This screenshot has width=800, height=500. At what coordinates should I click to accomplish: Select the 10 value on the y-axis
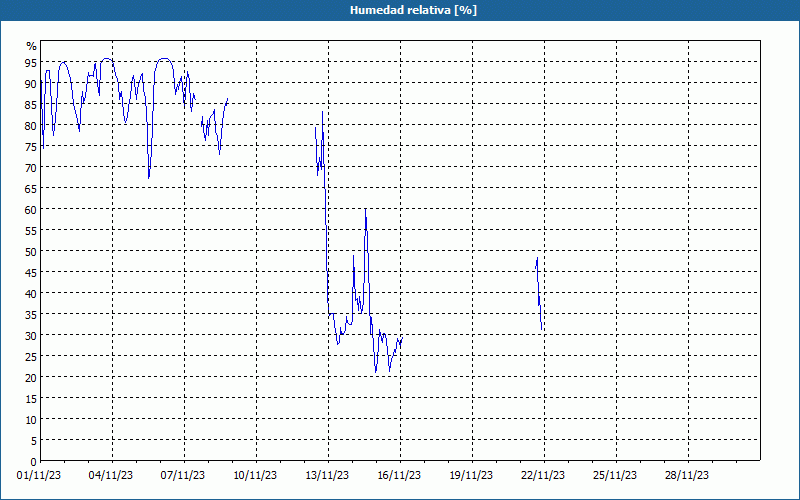[31, 419]
